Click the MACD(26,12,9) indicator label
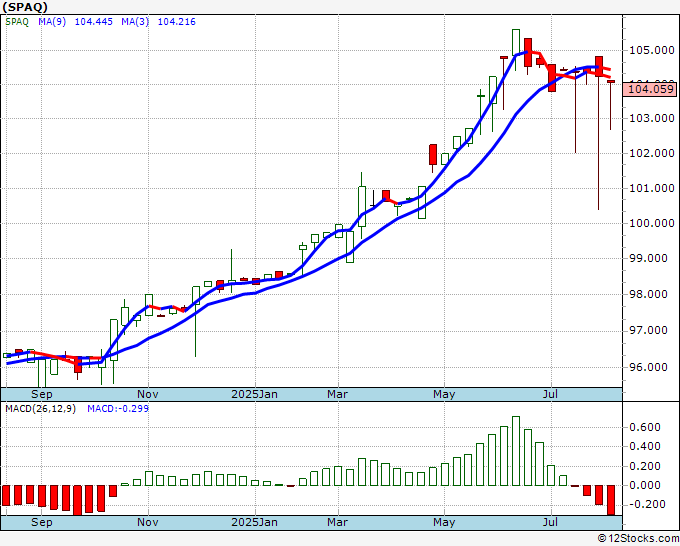The width and height of the screenshot is (680, 546). click(x=40, y=409)
